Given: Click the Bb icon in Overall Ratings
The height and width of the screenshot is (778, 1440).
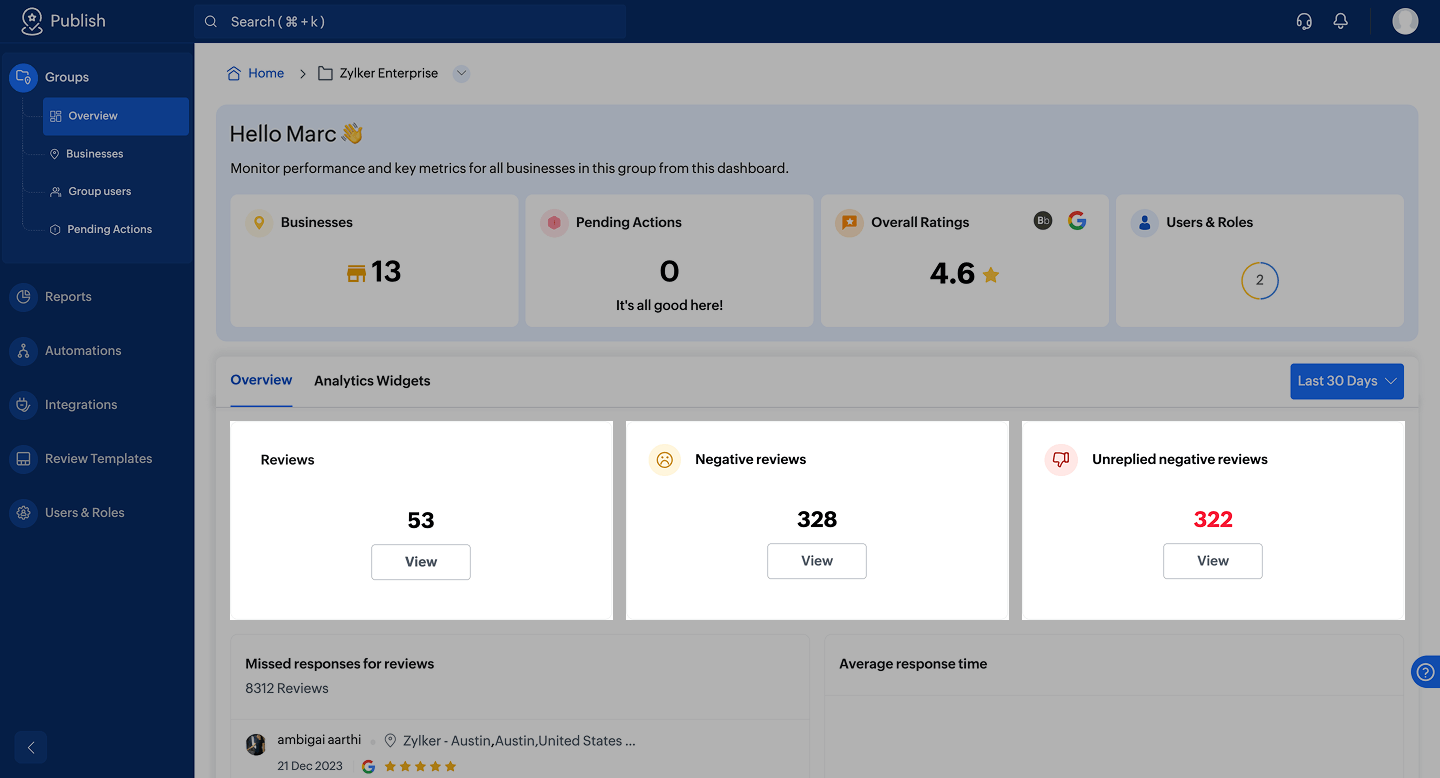Looking at the screenshot, I should point(1043,221).
